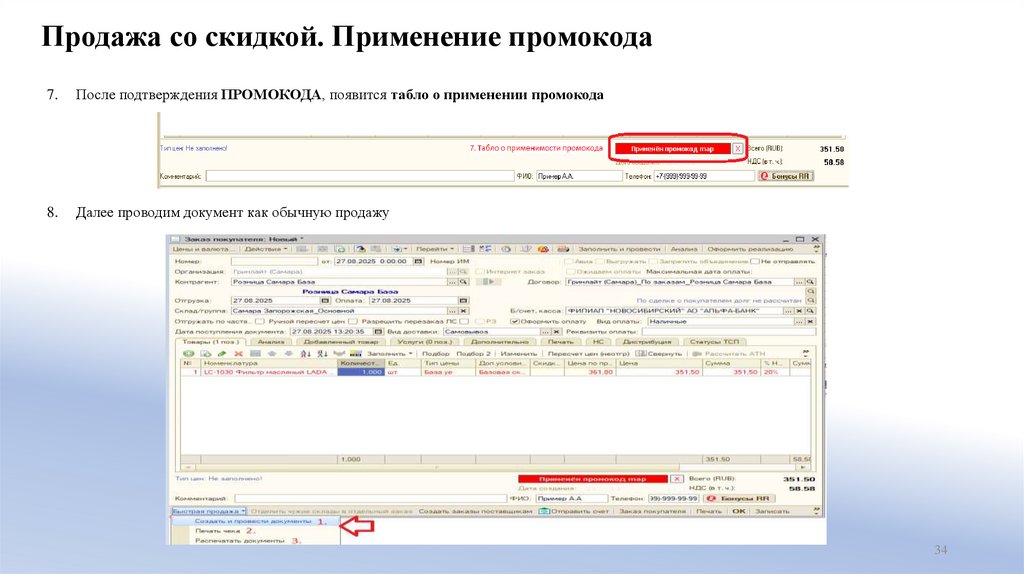Switch to the Дополнительно tab
Image resolution: width=1024 pixels, height=574 pixels.
[500, 342]
